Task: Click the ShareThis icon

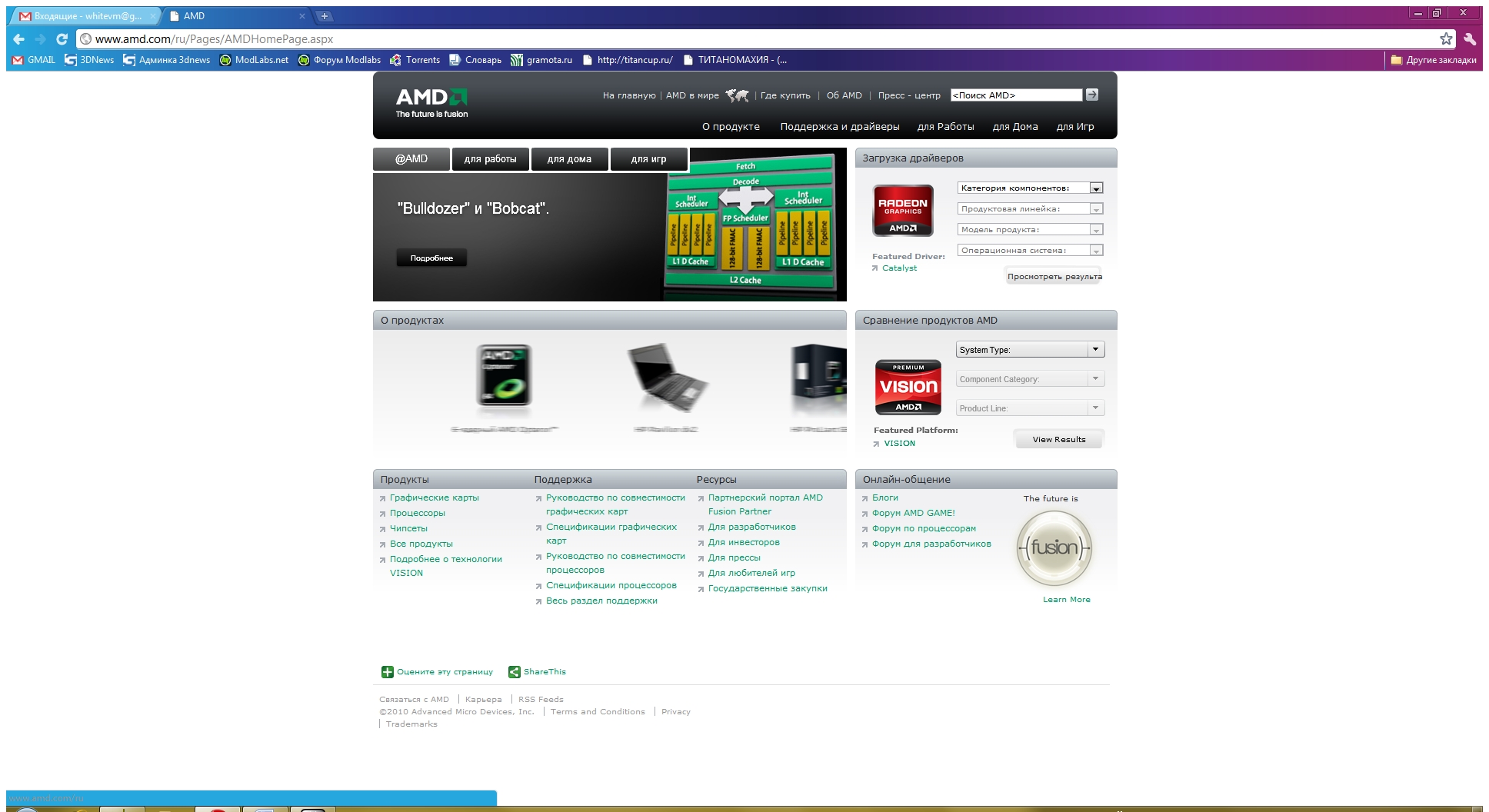Action: coord(515,672)
